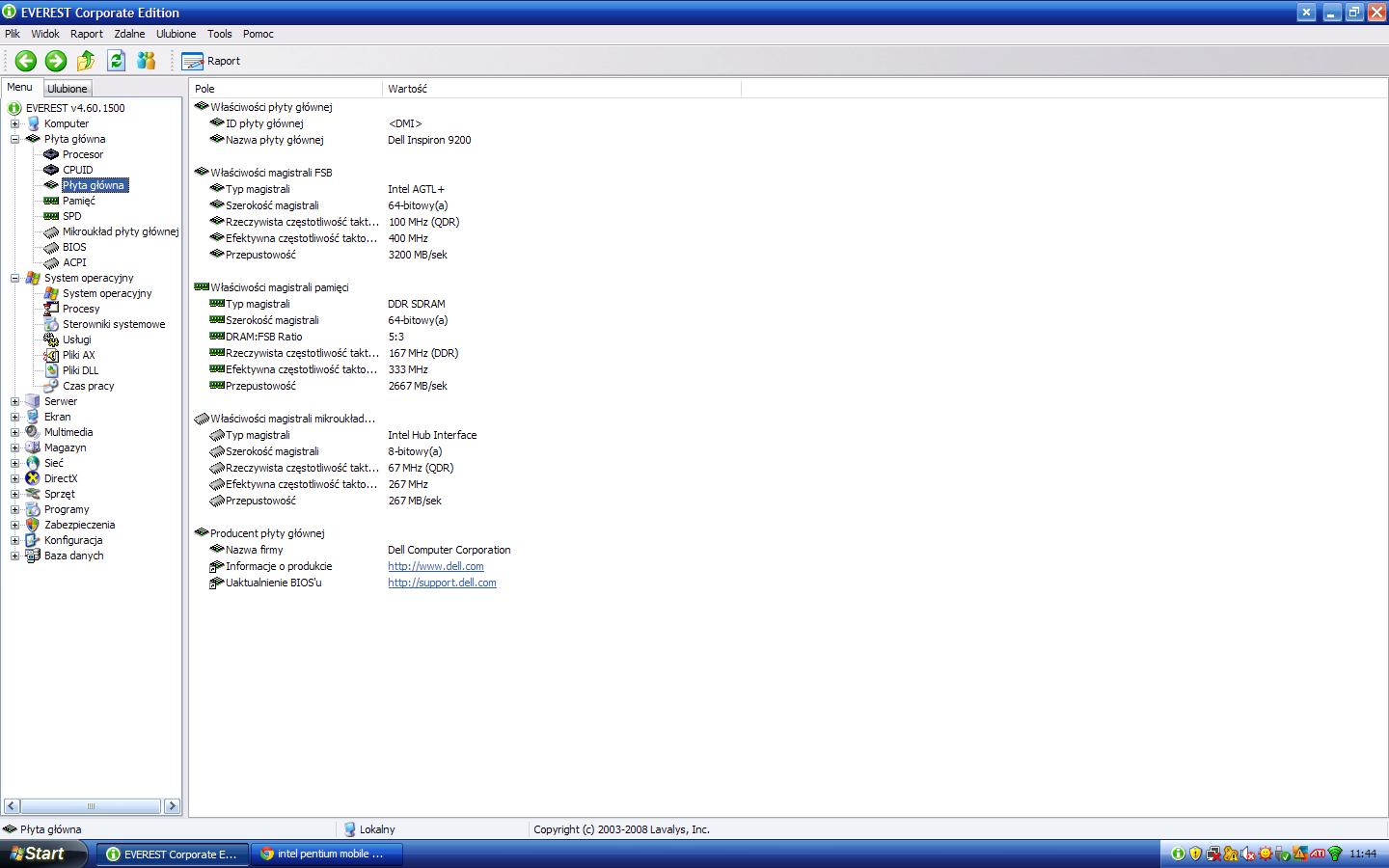This screenshot has width=1389, height=868.
Task: Expand the Ekran node
Action: point(14,417)
